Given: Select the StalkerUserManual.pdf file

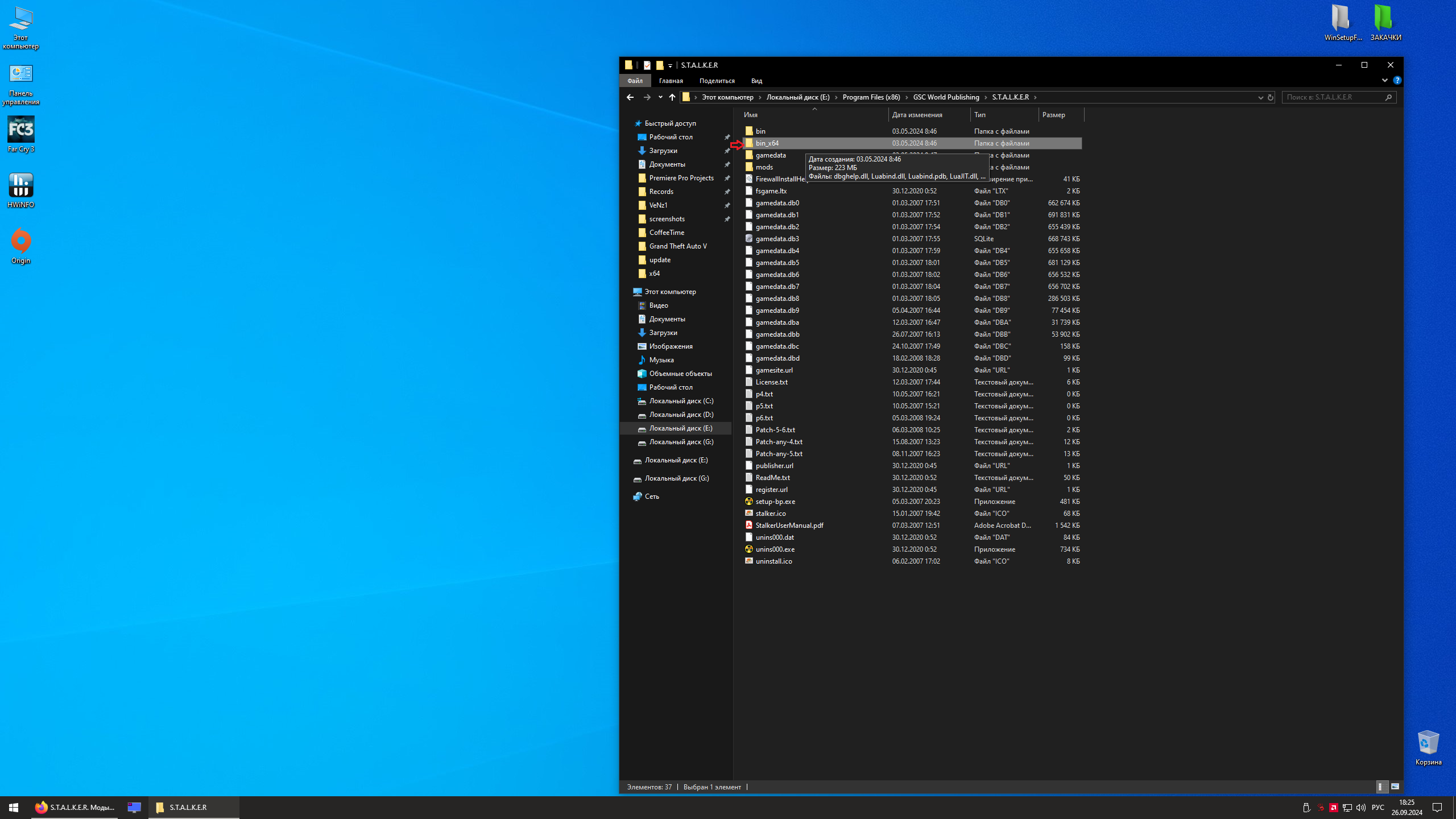Looking at the screenshot, I should point(789,525).
